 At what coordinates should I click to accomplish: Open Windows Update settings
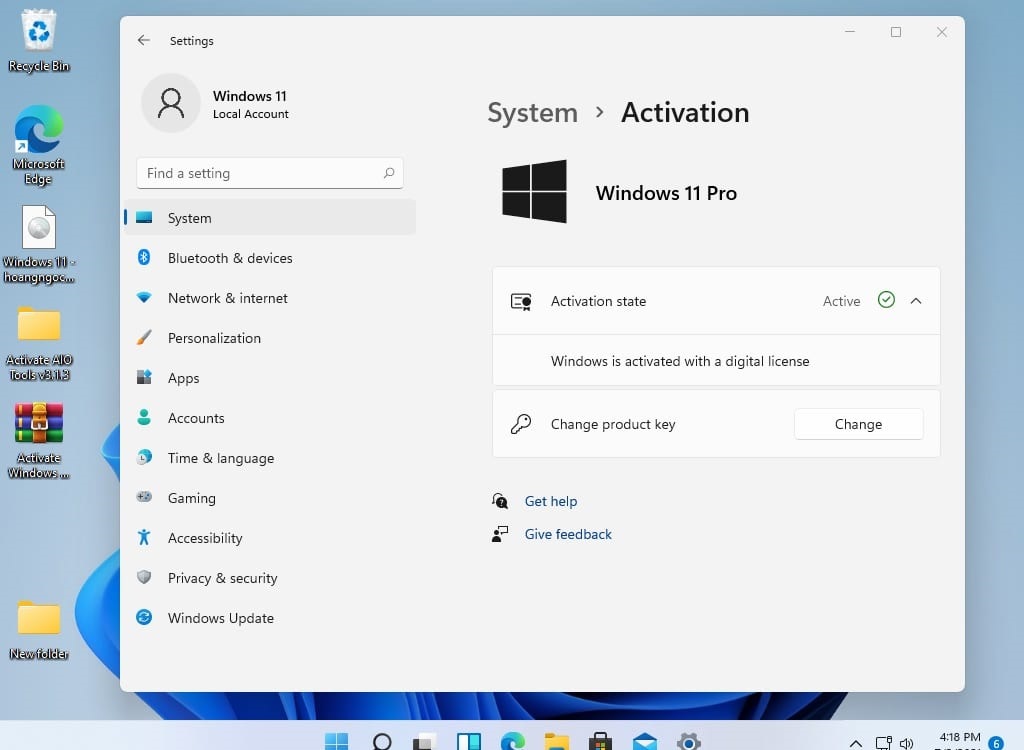pos(270,618)
